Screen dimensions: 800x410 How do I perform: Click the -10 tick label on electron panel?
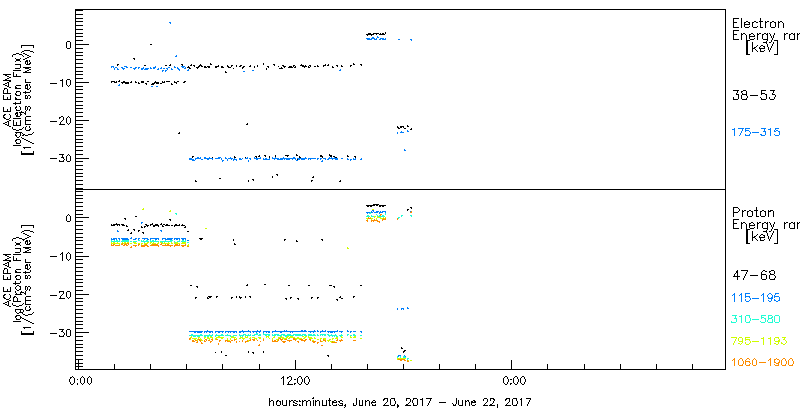point(60,83)
